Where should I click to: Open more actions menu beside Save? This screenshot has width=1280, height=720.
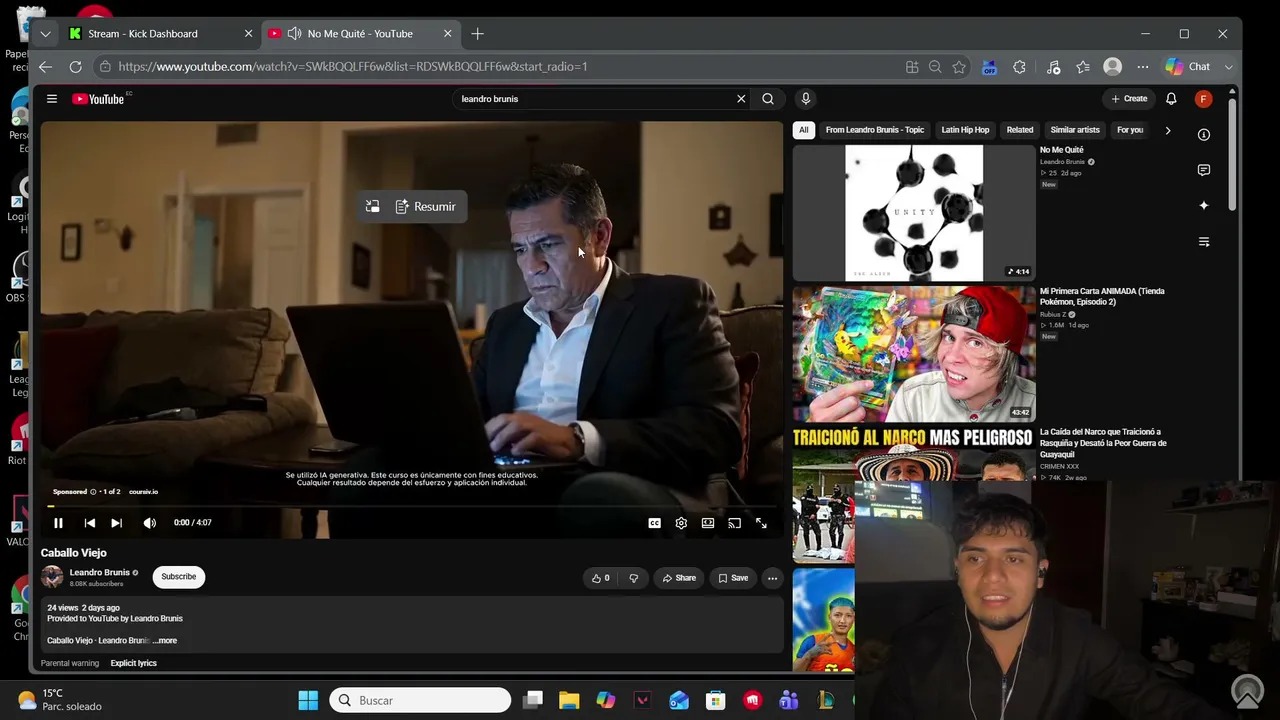tap(772, 578)
